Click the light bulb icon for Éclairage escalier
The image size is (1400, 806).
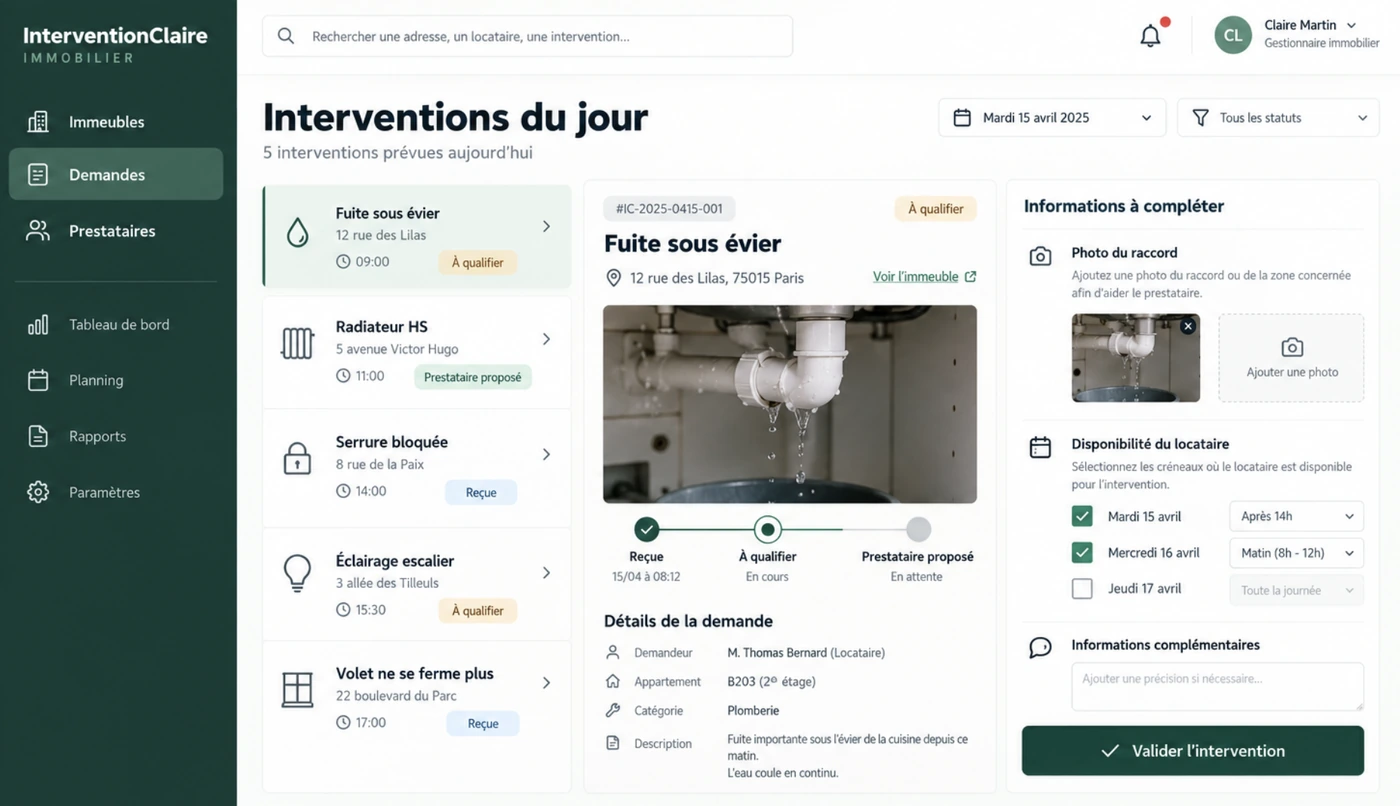297,571
